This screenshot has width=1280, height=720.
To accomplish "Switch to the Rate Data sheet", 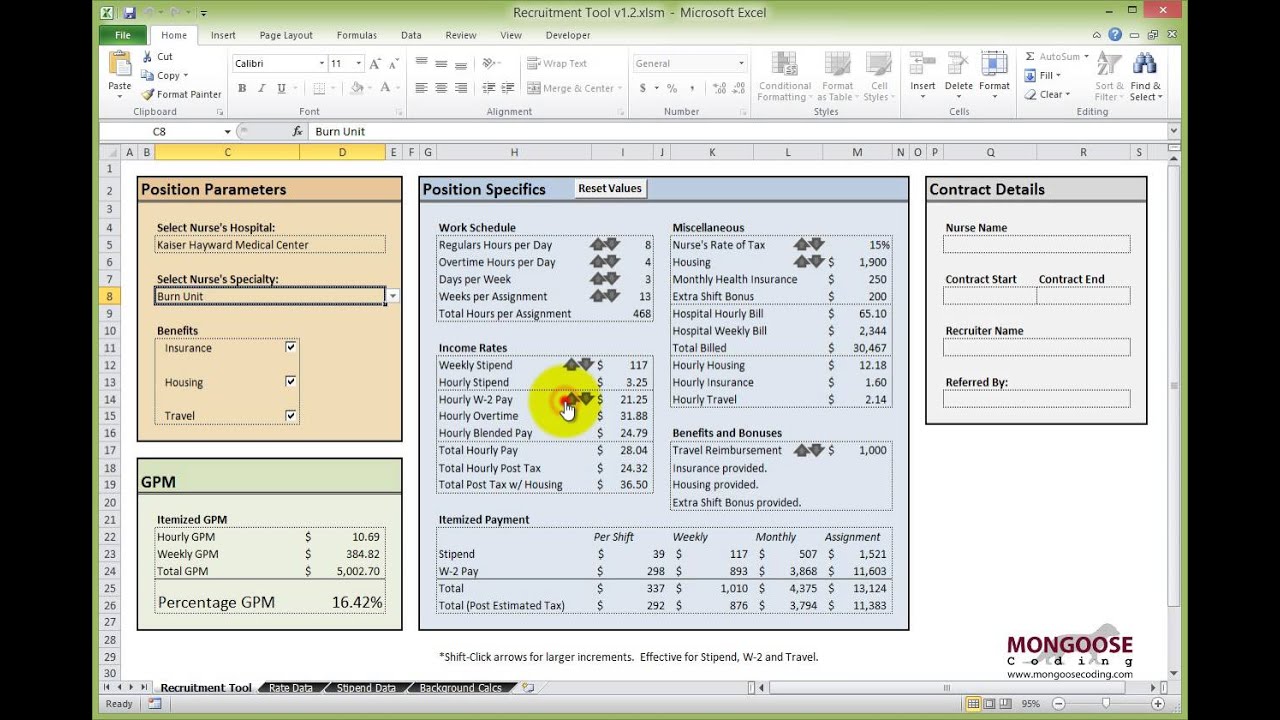I will 290,688.
